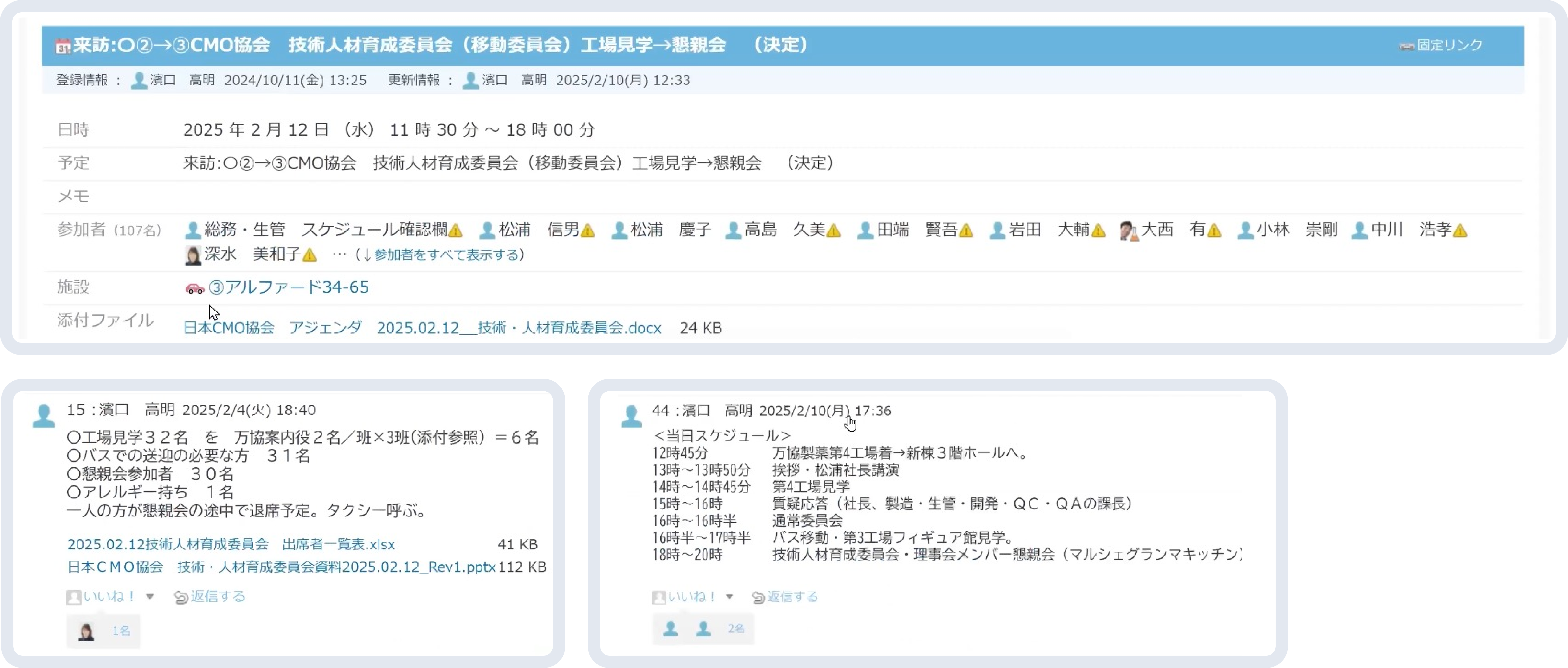Click warning icon next to 岩田 大輔

[x=1098, y=231]
